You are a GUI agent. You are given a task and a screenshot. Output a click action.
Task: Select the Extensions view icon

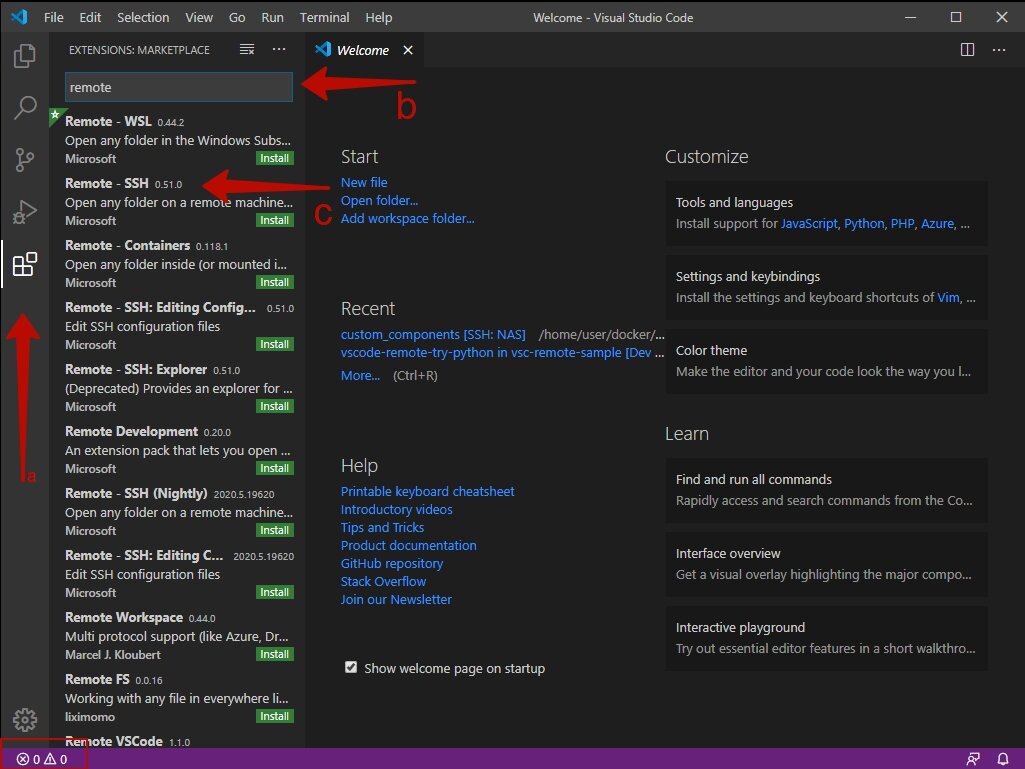(25, 264)
